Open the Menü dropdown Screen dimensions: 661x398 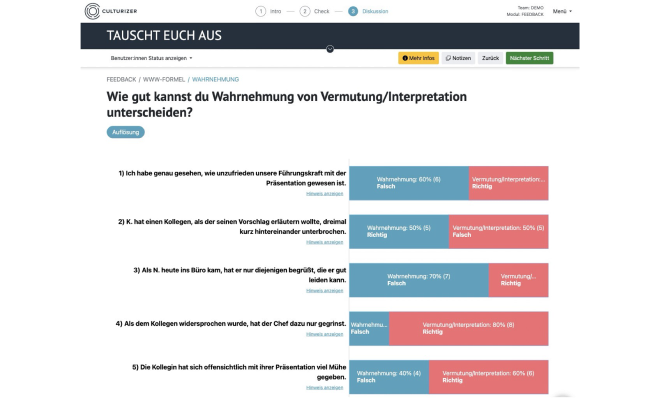point(562,11)
